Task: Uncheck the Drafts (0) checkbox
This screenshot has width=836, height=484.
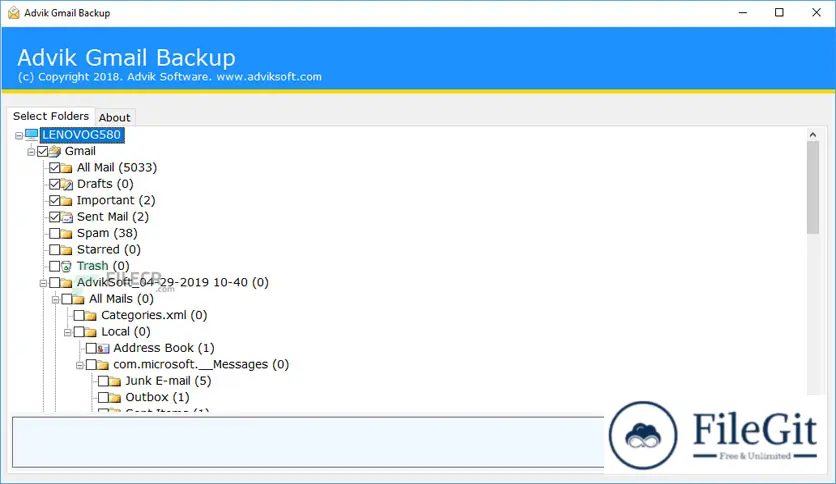Action: 54,184
